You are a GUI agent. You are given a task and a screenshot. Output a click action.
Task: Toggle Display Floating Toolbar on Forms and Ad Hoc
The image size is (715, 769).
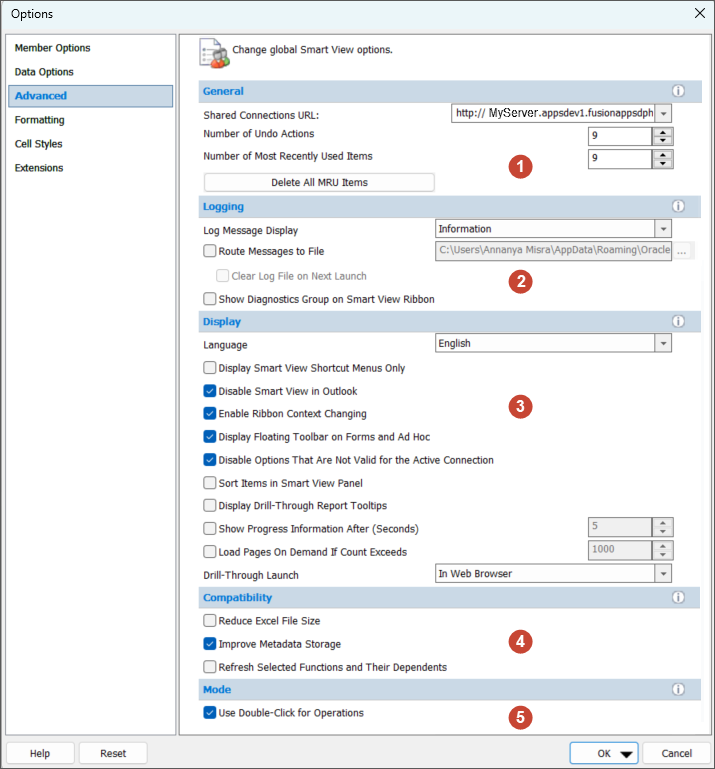click(210, 436)
